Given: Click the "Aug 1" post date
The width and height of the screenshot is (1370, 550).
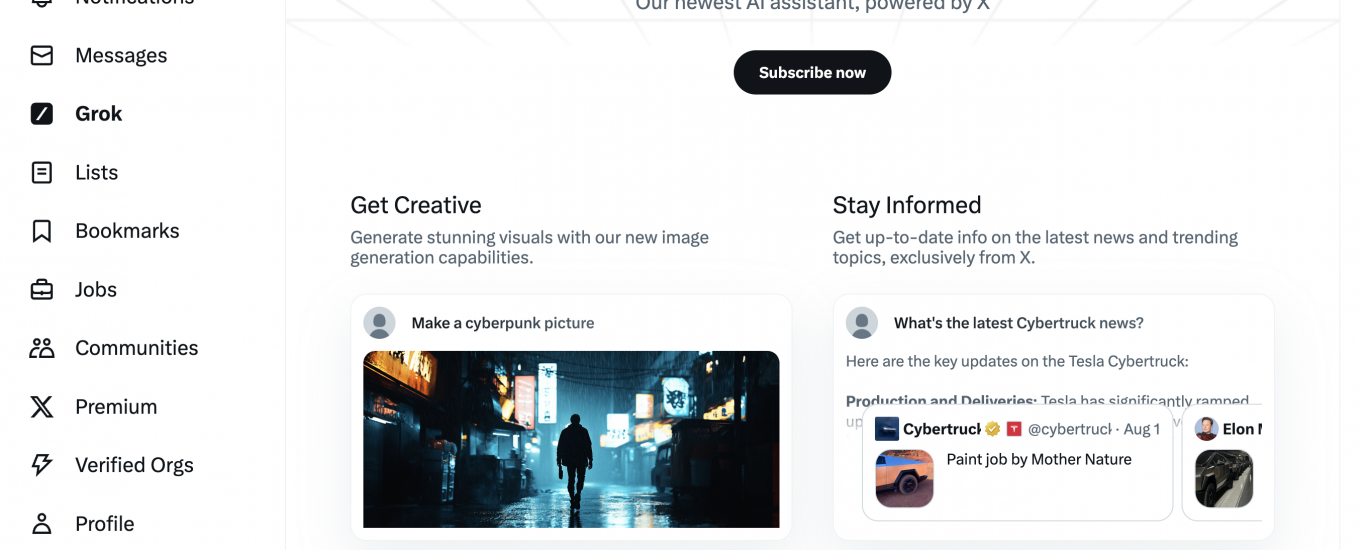Looking at the screenshot, I should point(1142,429).
